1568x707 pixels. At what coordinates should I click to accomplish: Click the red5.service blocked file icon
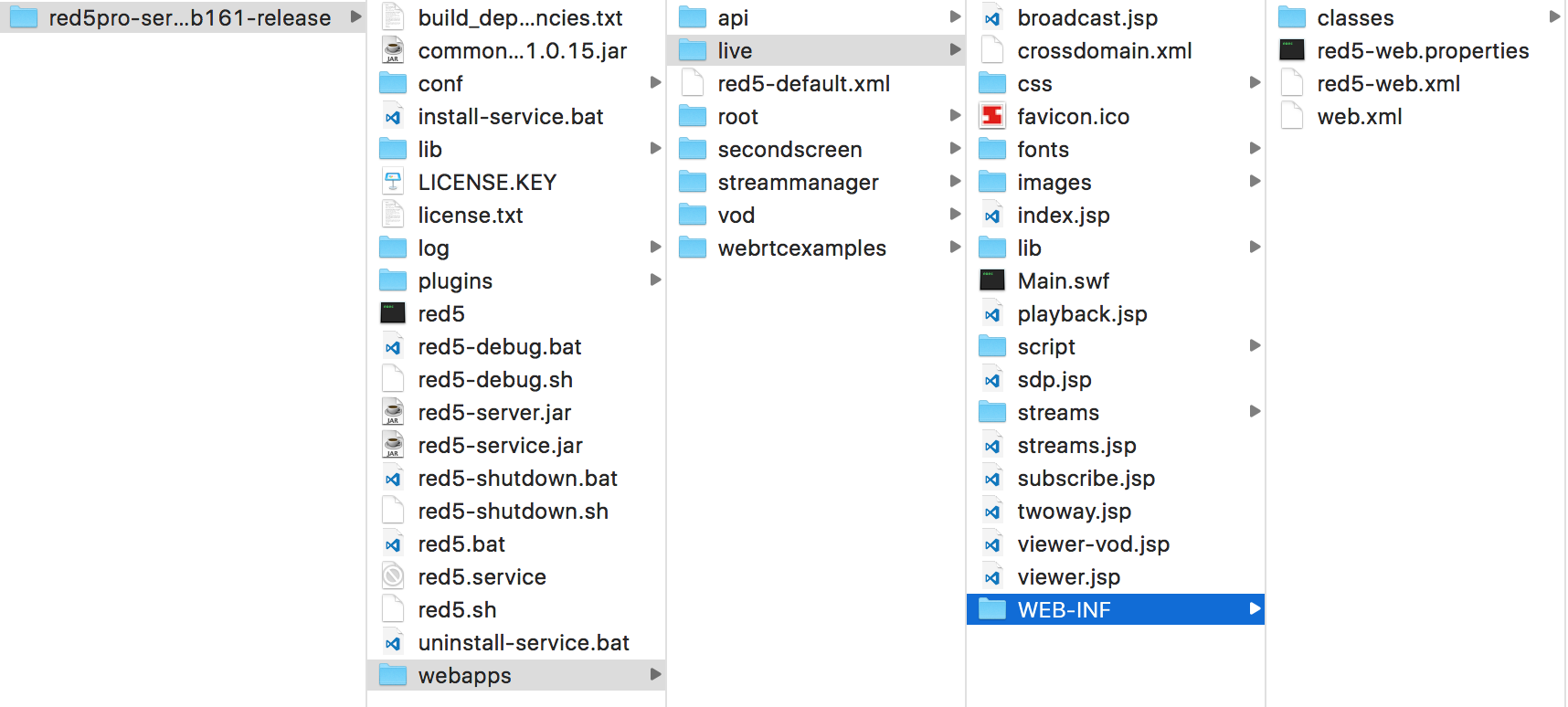coord(393,576)
